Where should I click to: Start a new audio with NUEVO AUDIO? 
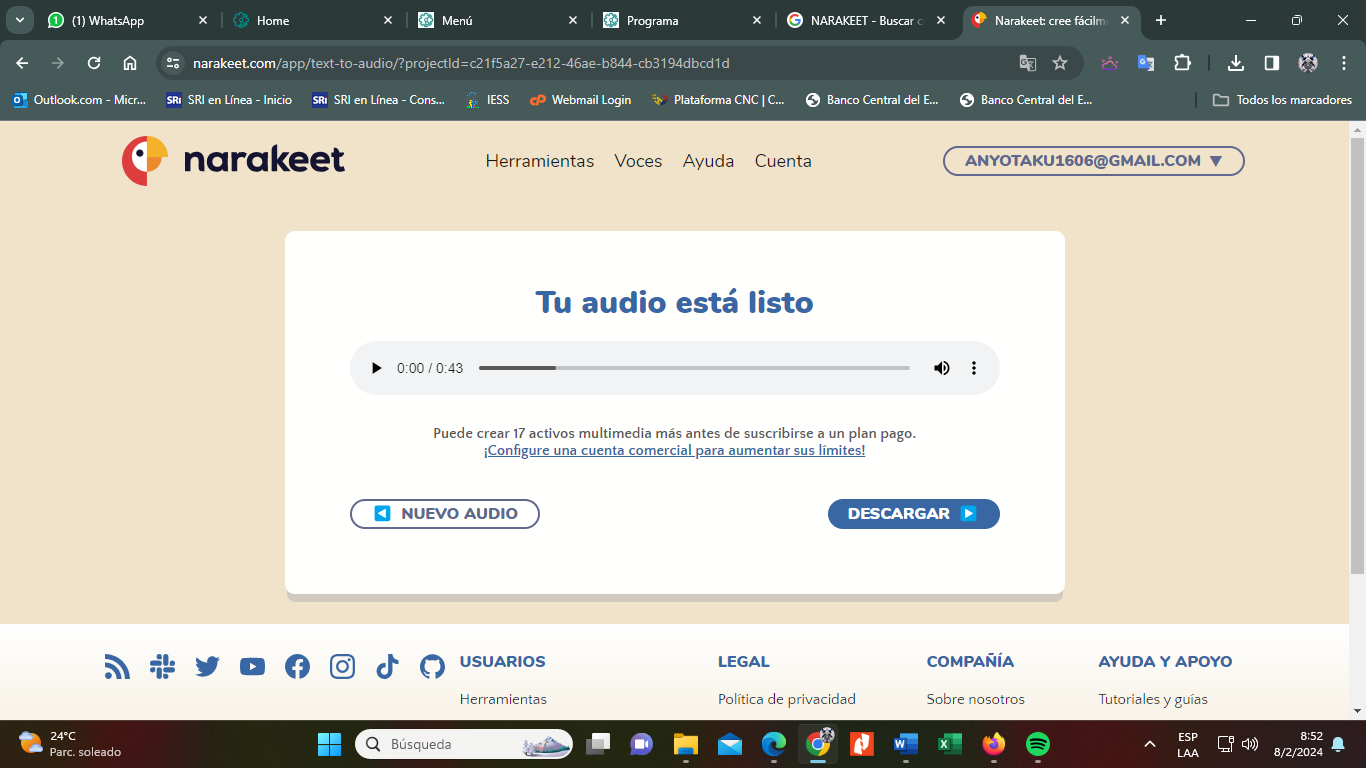click(x=445, y=514)
